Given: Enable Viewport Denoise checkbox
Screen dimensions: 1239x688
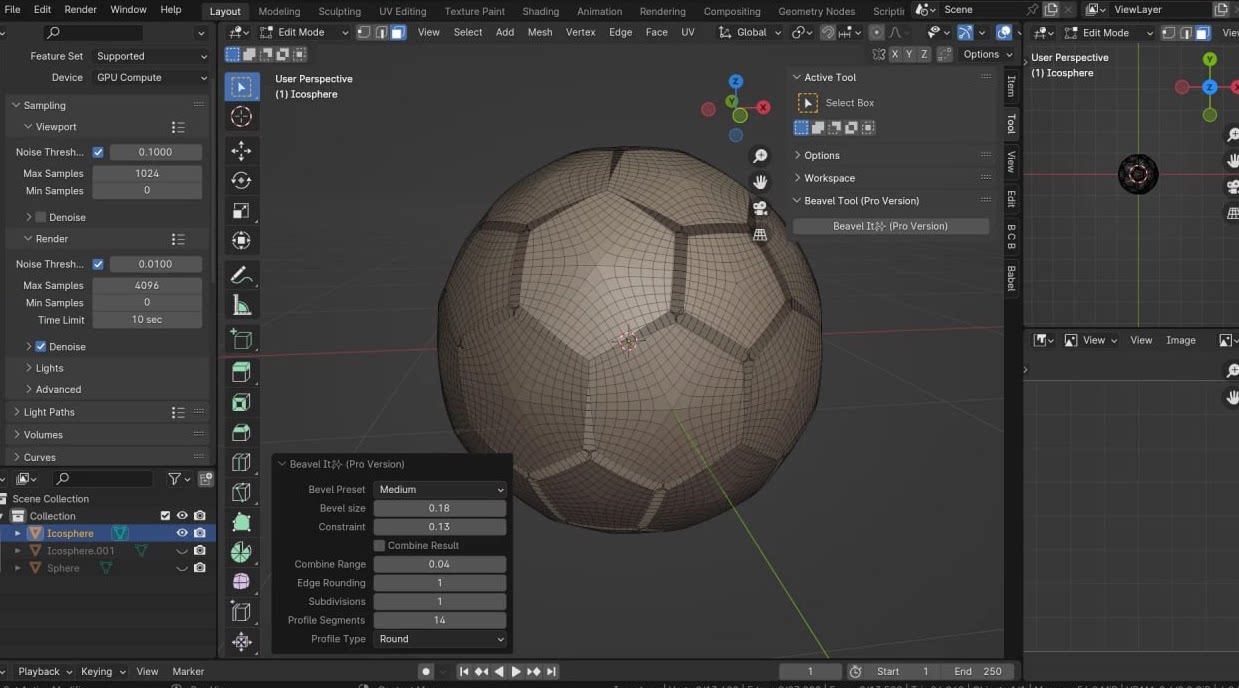Looking at the screenshot, I should (41, 217).
